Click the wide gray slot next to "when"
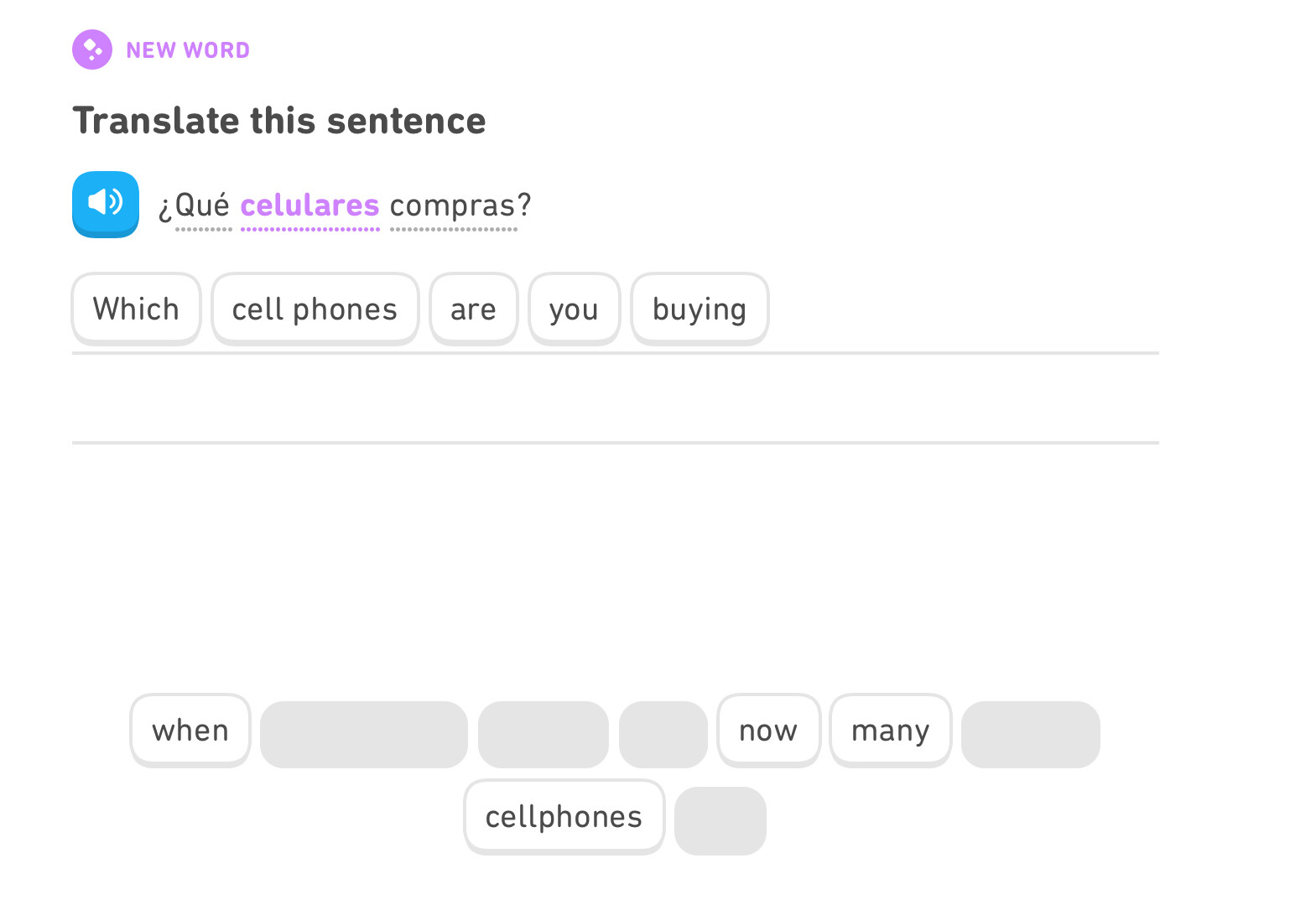The height and width of the screenshot is (900, 1316). 363,735
